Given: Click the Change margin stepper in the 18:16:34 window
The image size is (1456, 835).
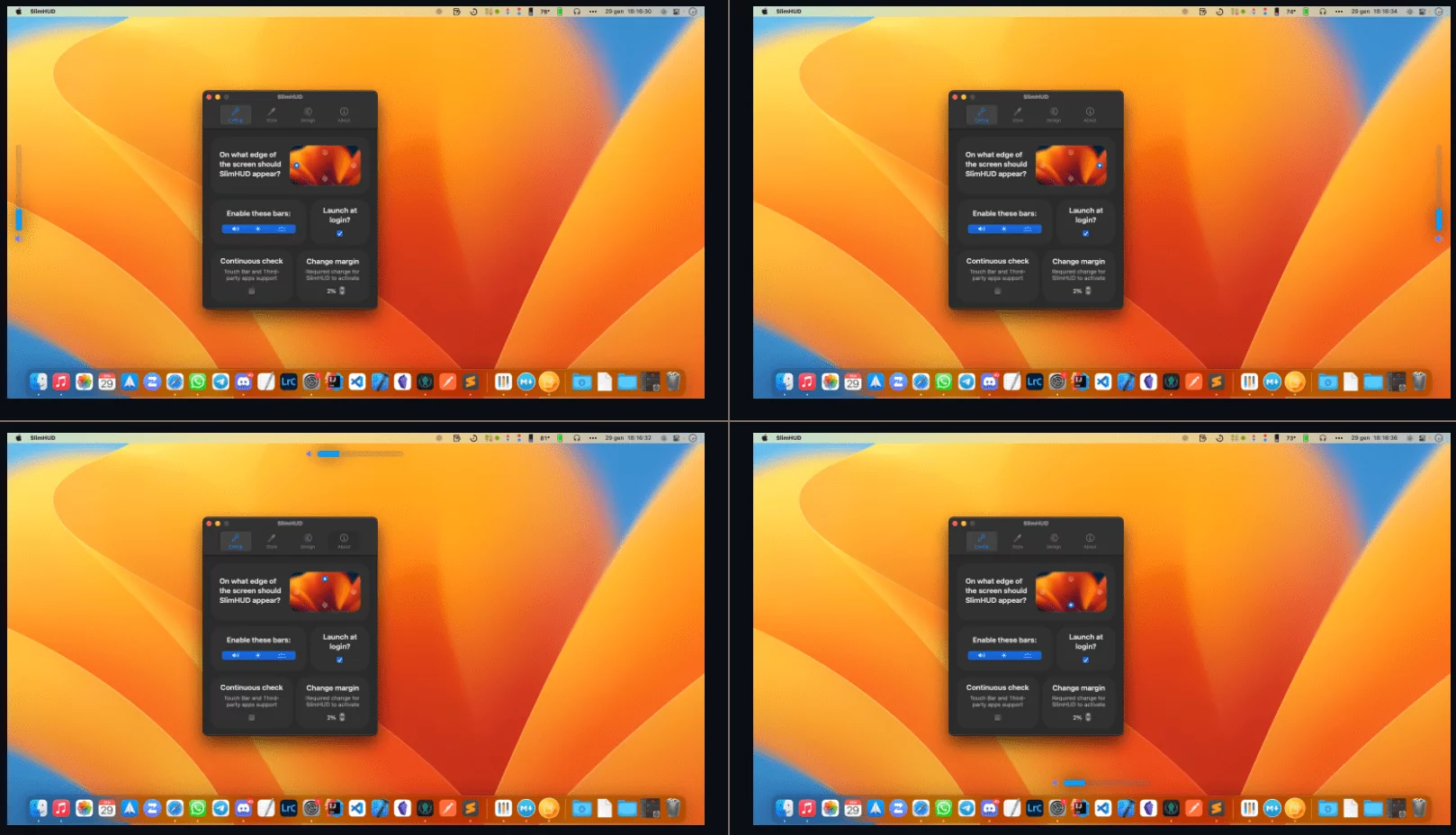Looking at the screenshot, I should (x=1088, y=291).
